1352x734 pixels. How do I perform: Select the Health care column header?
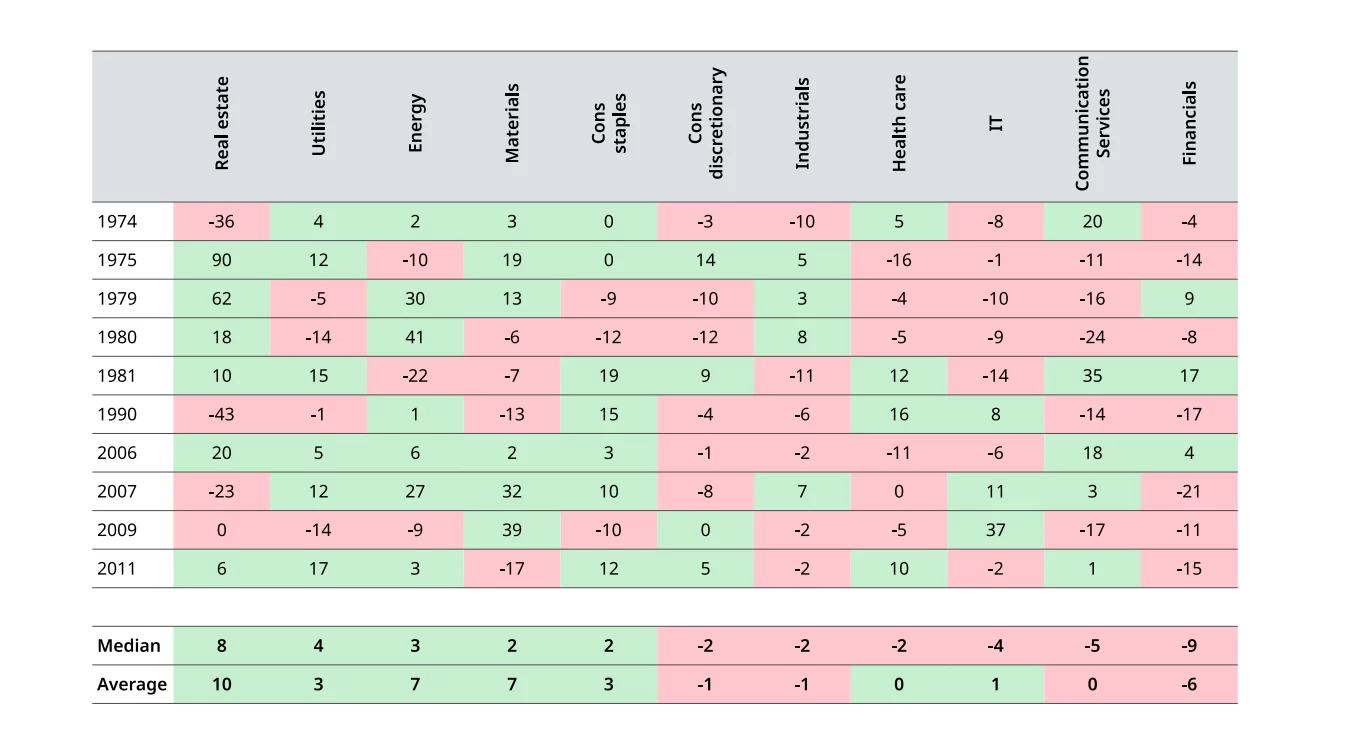899,123
